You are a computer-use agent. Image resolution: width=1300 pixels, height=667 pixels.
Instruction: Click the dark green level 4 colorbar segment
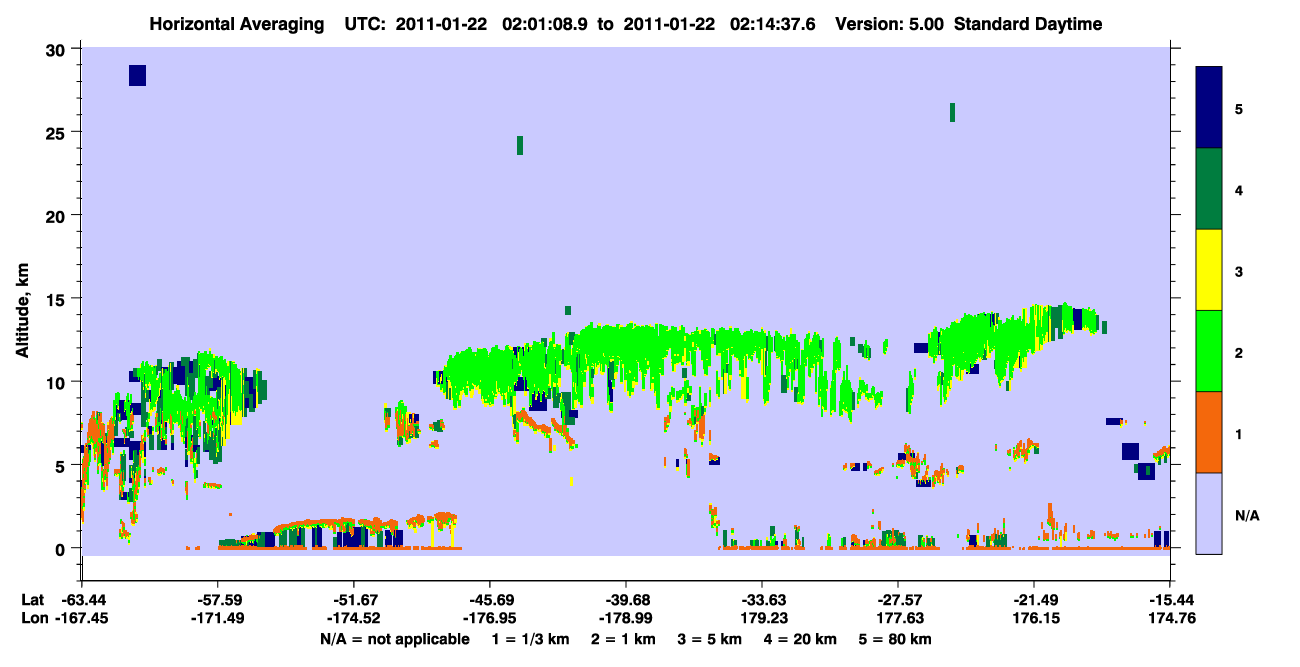pyautogui.click(x=1209, y=189)
